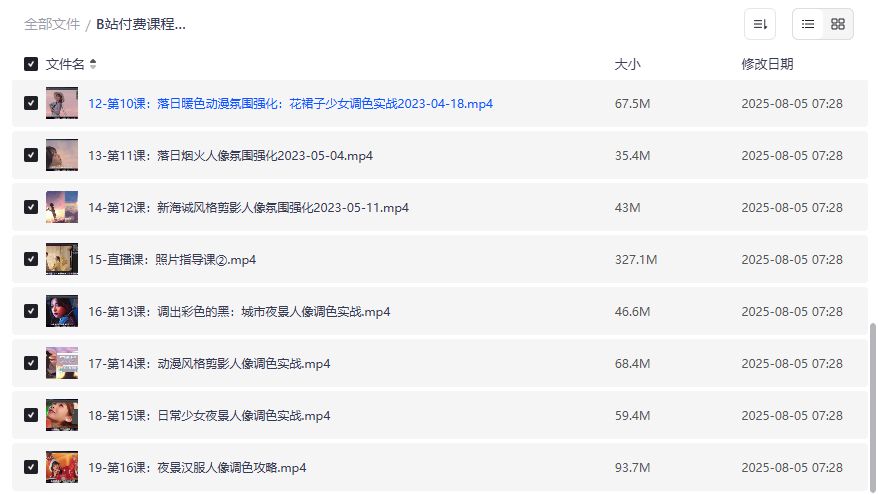
Task: Uncheck the 13-第11课 file checkbox
Action: tap(31, 155)
